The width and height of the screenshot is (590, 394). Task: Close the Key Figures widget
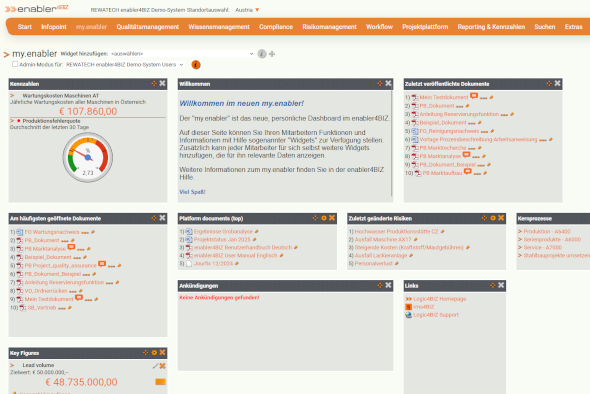[x=162, y=353]
